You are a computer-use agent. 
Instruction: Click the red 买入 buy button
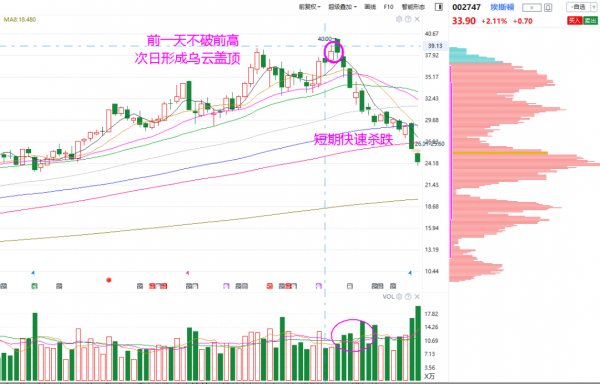pos(574,21)
